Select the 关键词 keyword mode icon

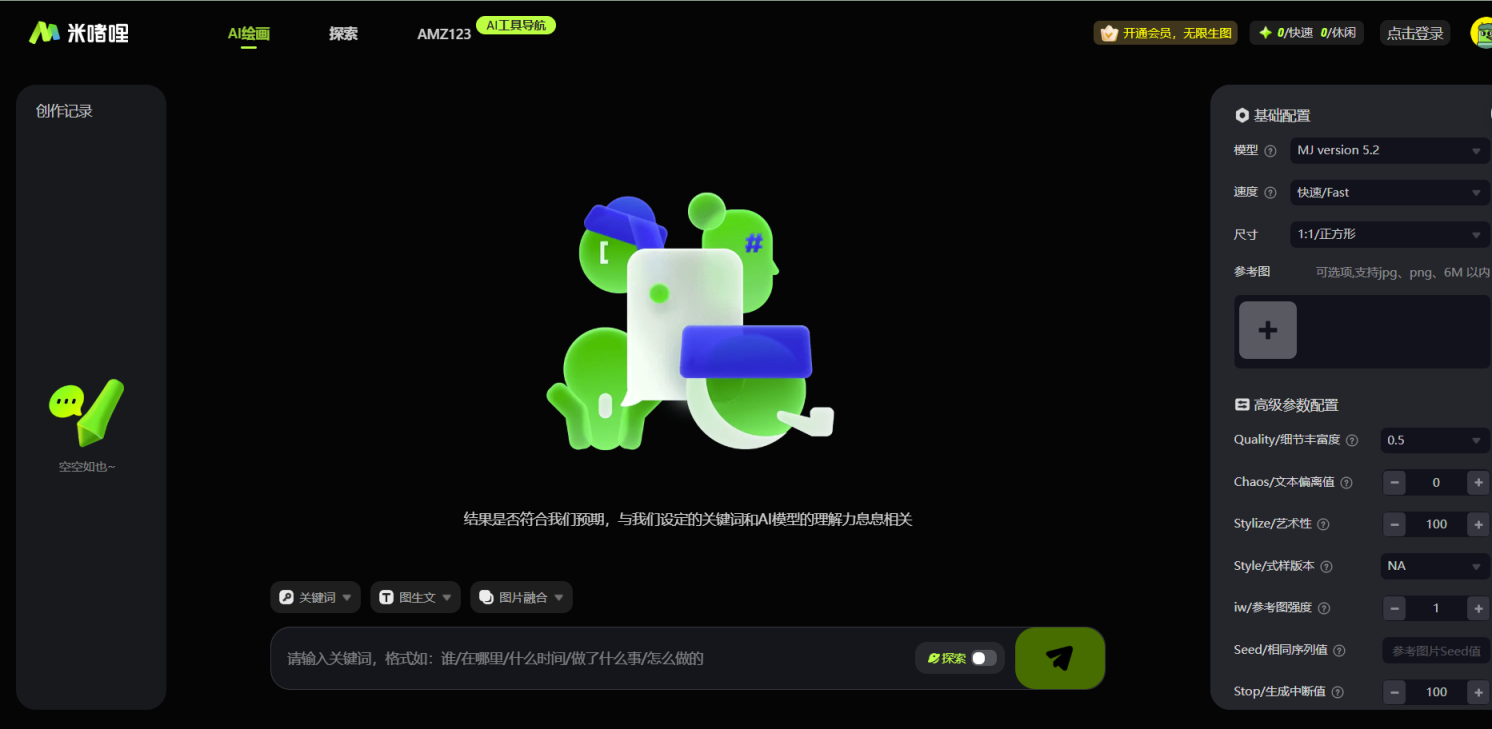pyautogui.click(x=287, y=597)
